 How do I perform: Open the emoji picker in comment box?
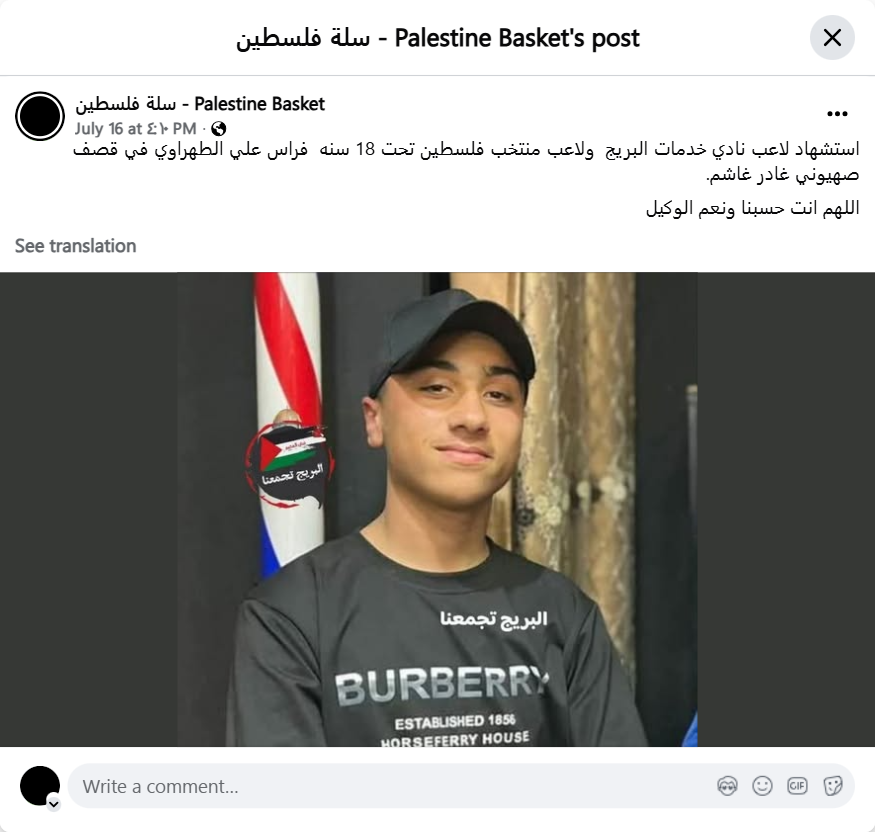(x=762, y=786)
